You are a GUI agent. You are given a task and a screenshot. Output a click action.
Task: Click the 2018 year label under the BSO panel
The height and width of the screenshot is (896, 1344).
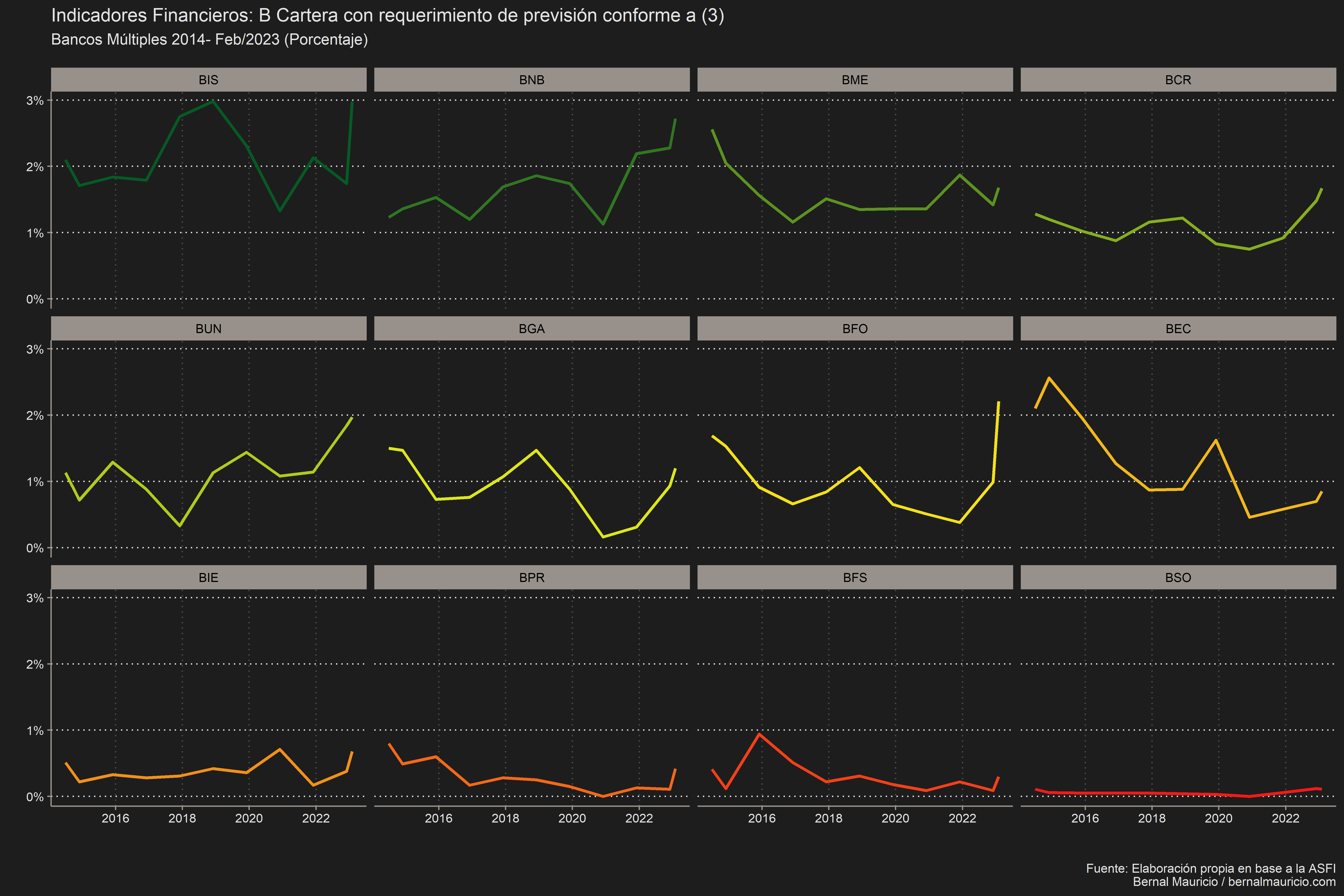(1152, 818)
